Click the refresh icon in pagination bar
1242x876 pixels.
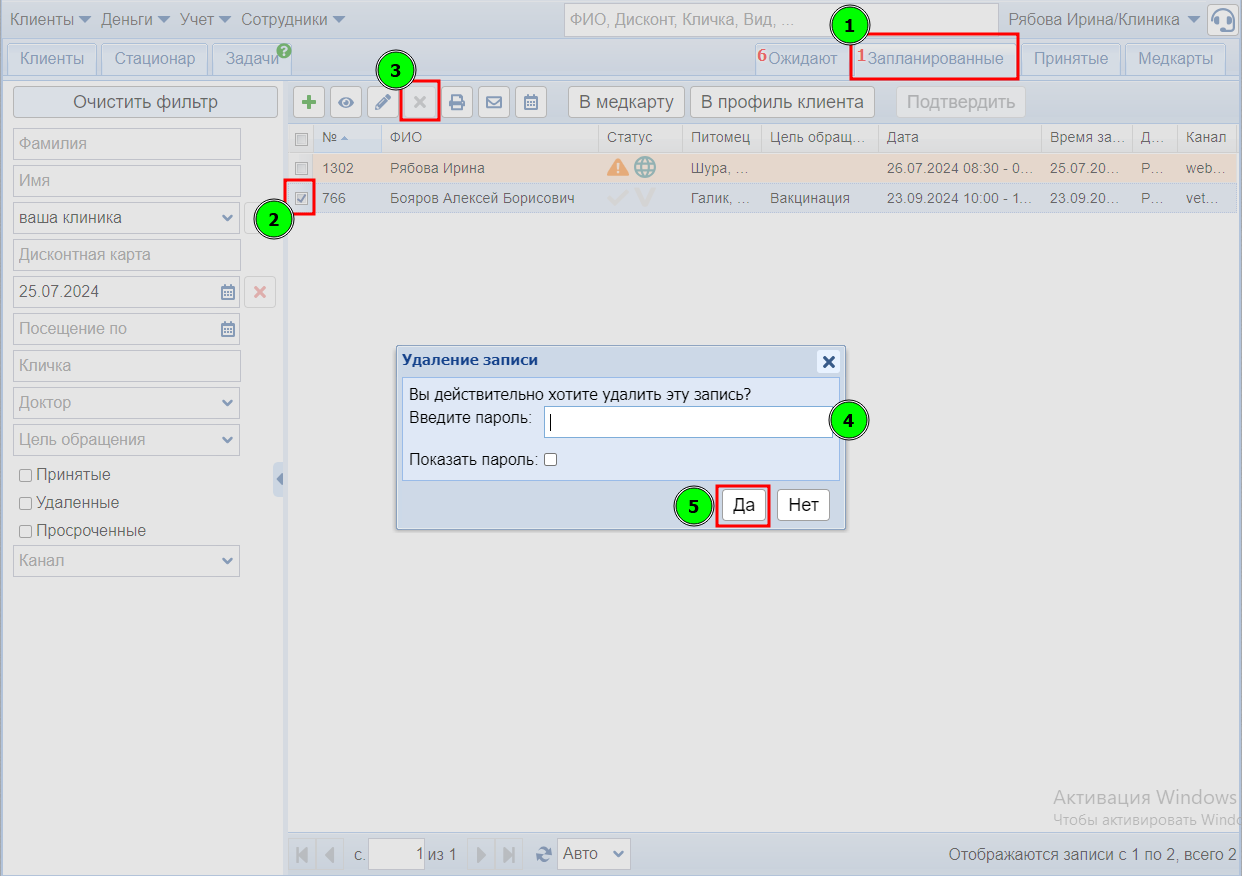pos(544,854)
